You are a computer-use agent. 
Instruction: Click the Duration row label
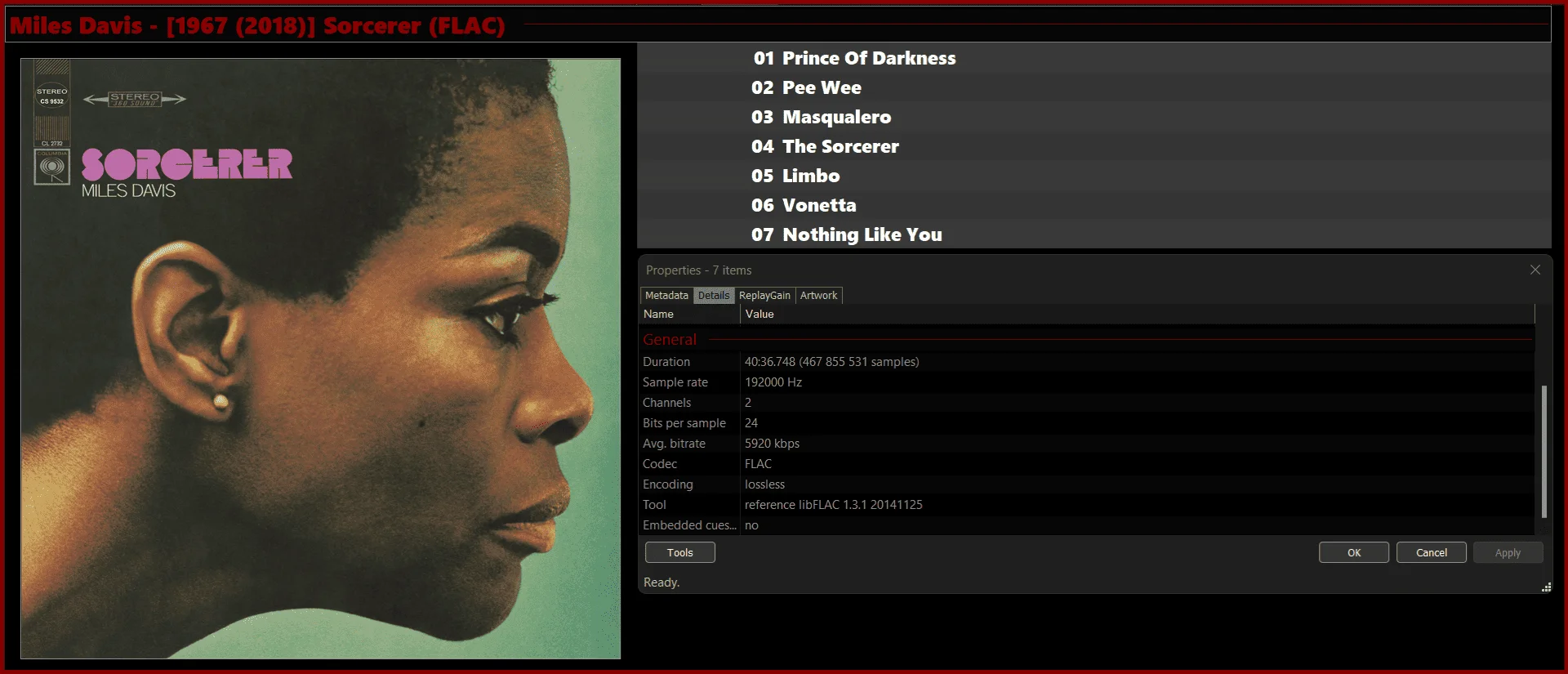click(666, 362)
